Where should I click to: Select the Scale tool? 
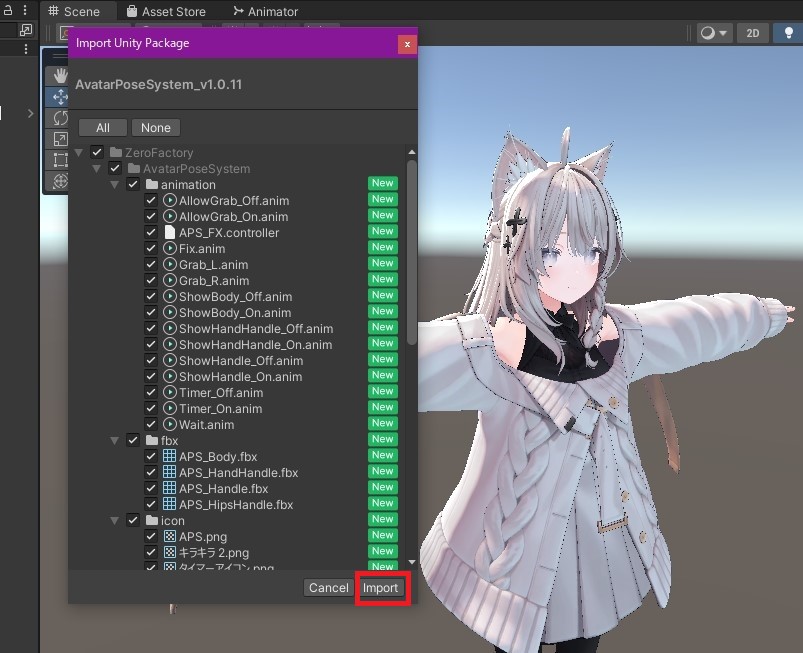coord(60,139)
